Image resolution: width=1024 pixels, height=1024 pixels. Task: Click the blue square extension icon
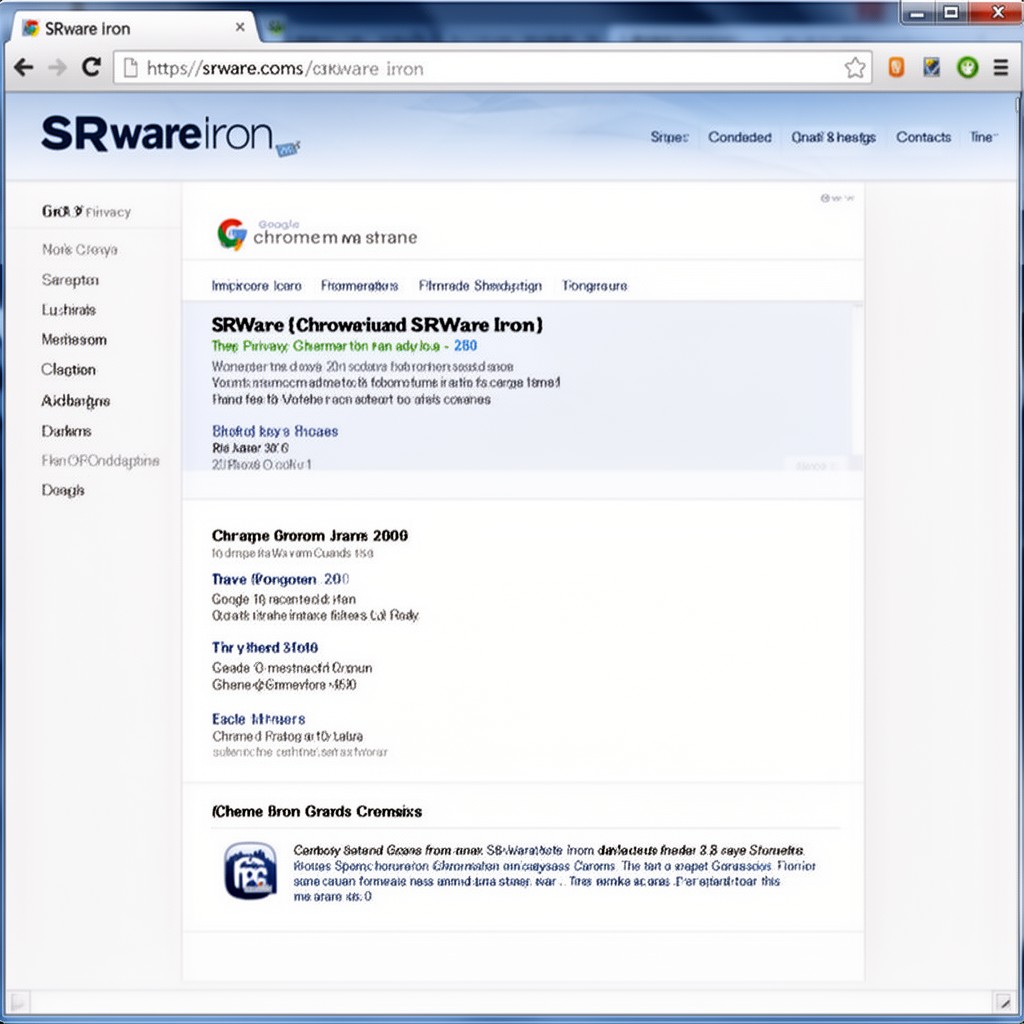[x=931, y=67]
